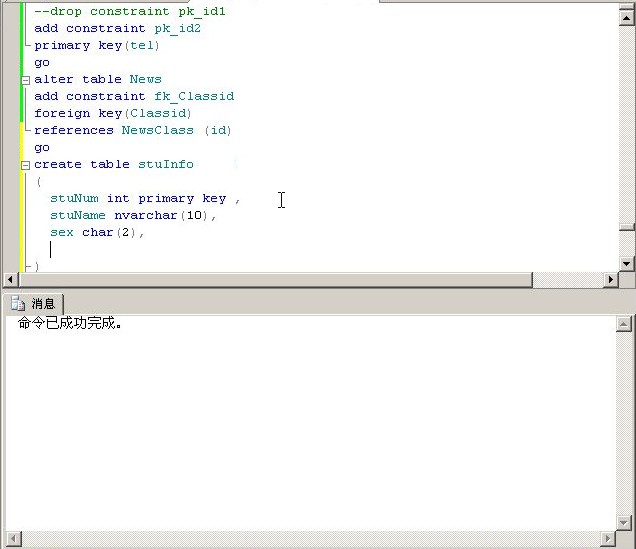This screenshot has height=549, width=636.
Task: Click 'nvarchar(10)' type text
Action: [x=161, y=215]
